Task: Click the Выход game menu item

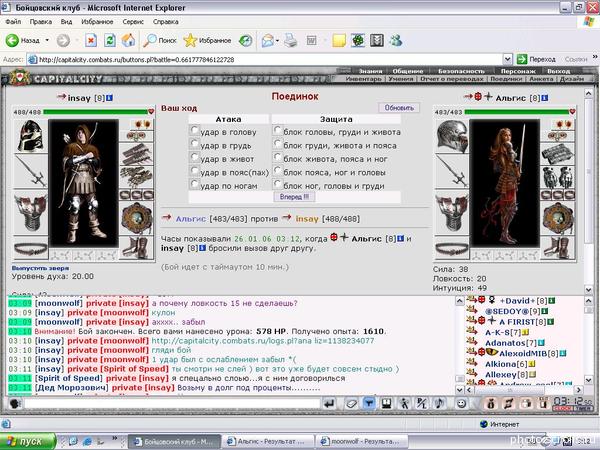Action: click(558, 71)
